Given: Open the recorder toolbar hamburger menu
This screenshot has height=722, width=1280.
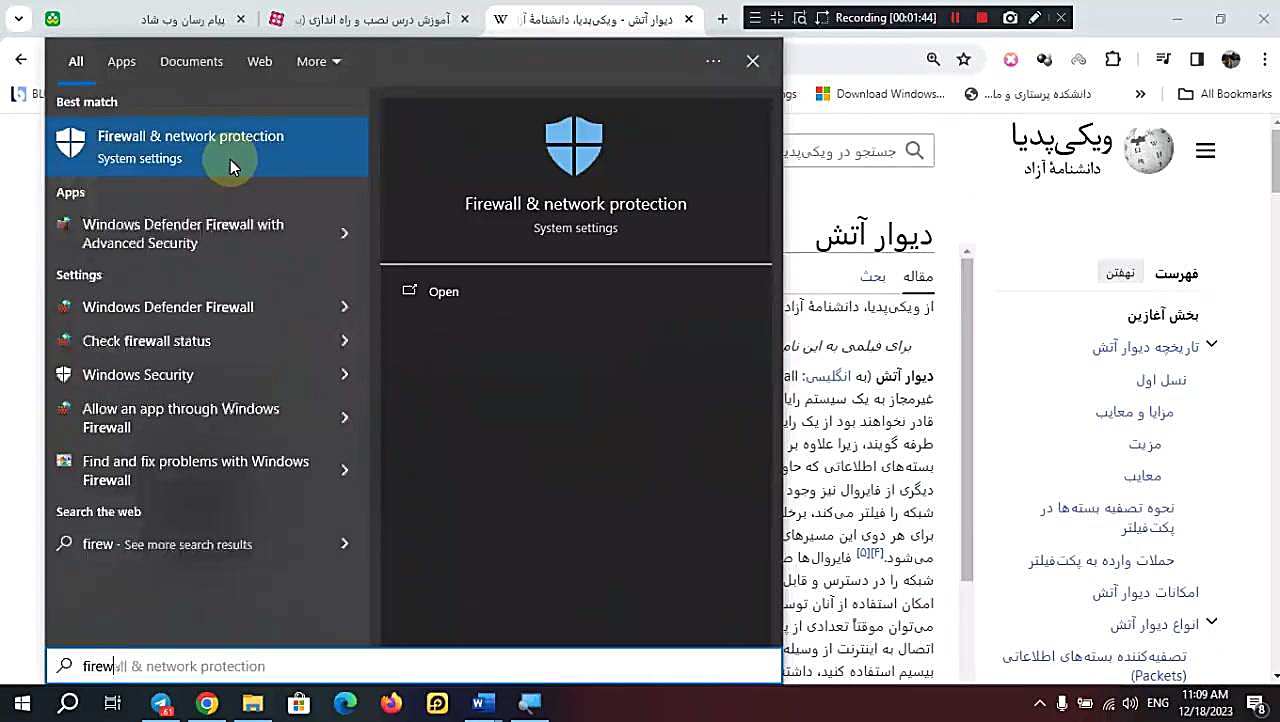Looking at the screenshot, I should point(755,18).
